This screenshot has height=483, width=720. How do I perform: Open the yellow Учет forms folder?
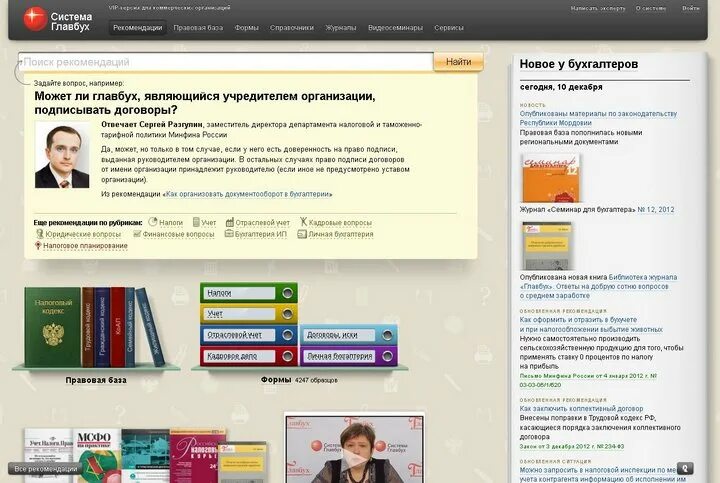pos(248,314)
